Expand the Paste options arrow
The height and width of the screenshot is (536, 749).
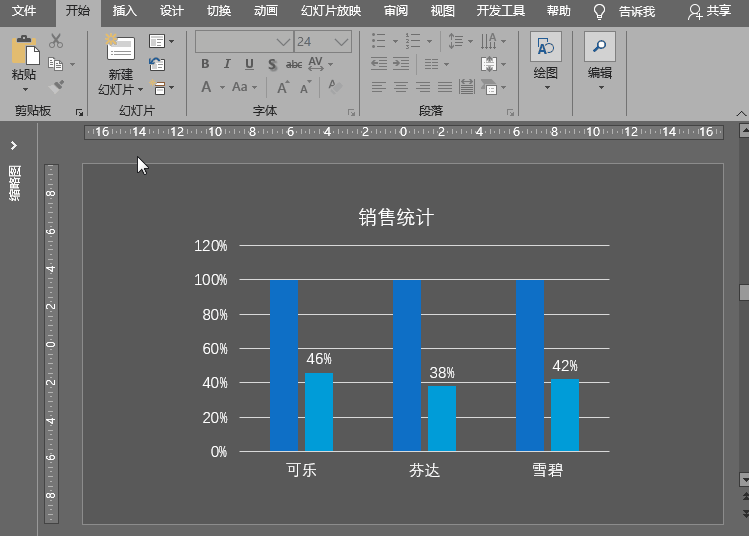pyautogui.click(x=25, y=89)
